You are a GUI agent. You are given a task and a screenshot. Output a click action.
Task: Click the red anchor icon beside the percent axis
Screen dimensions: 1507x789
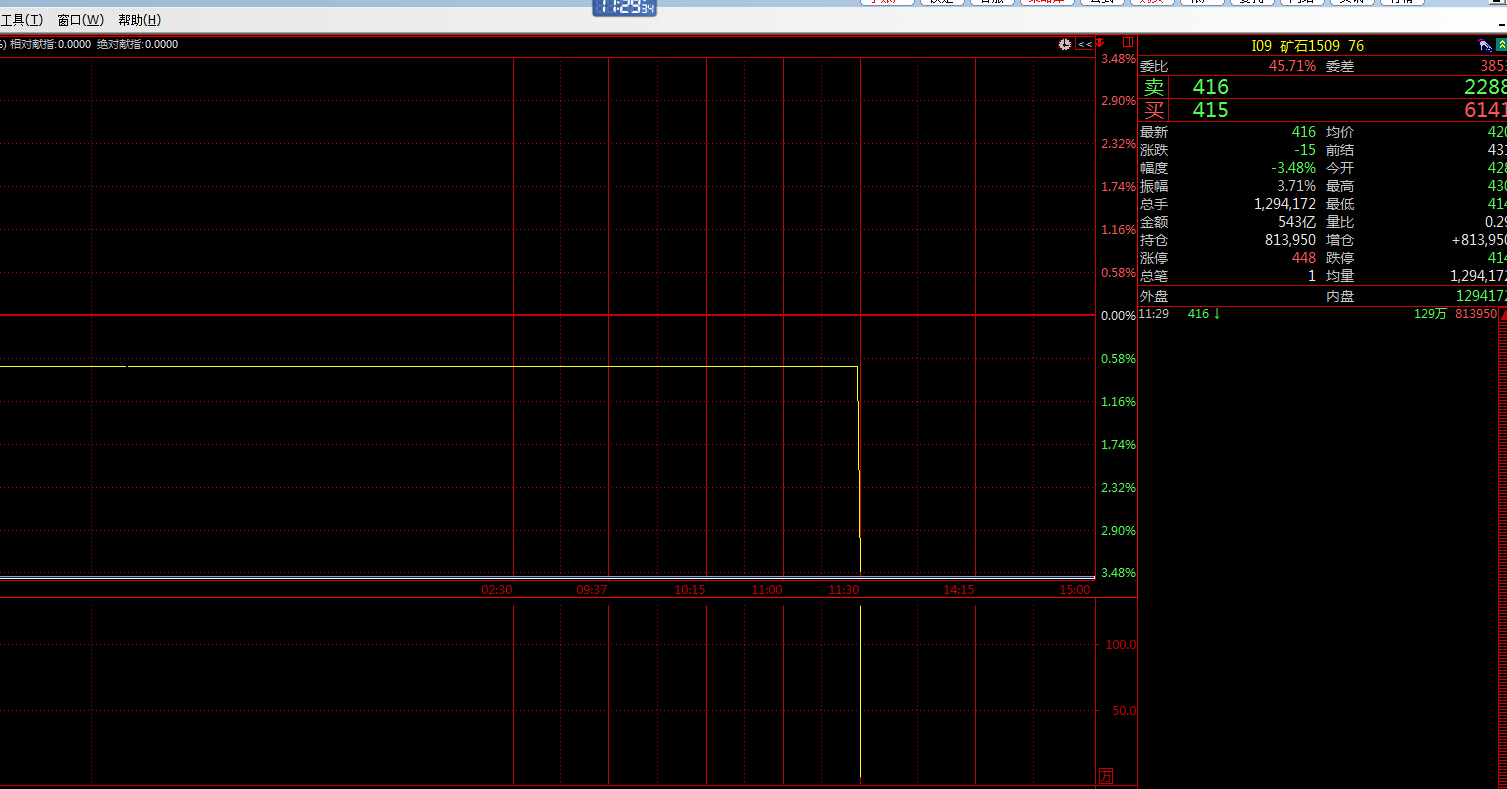coord(1100,43)
